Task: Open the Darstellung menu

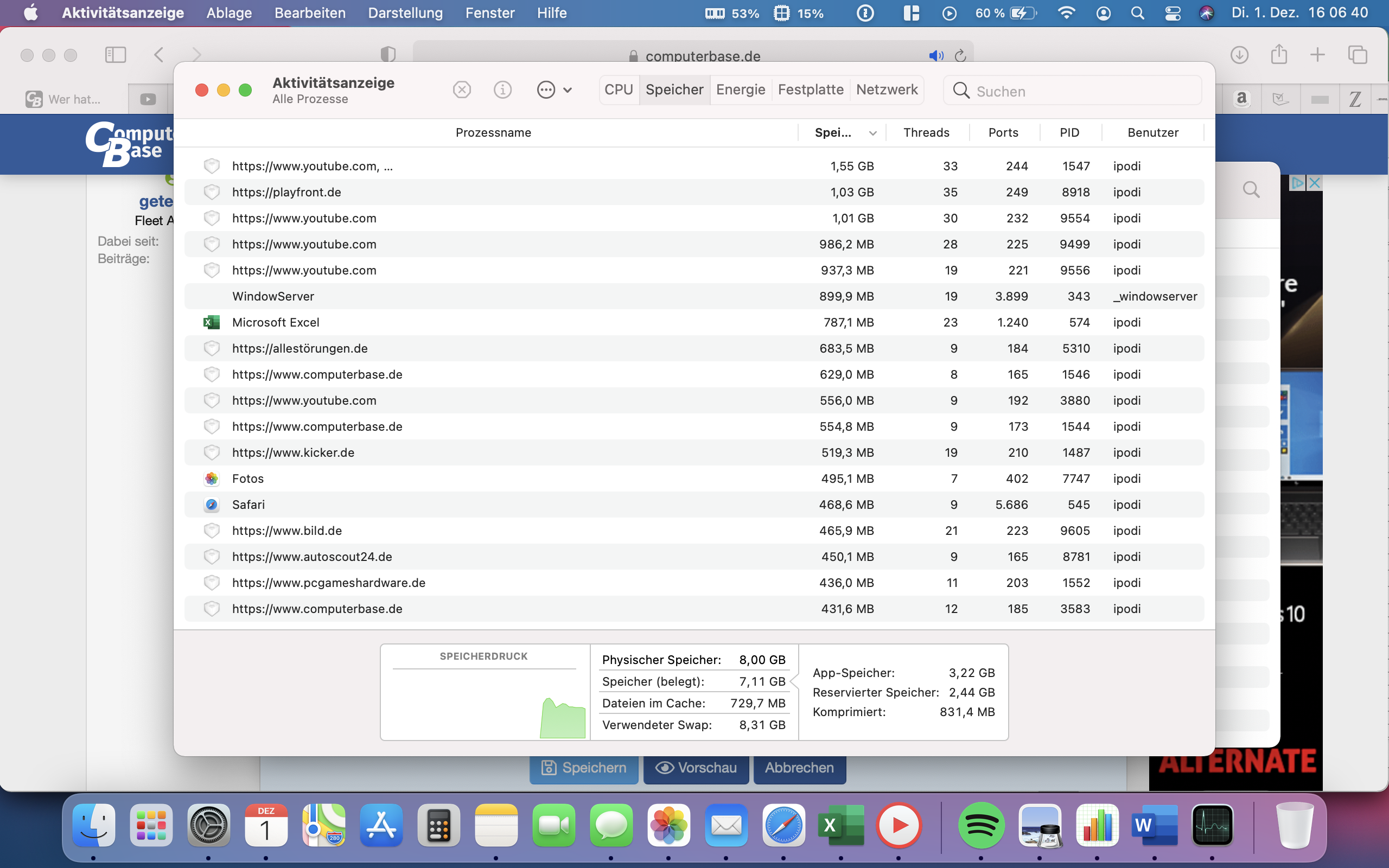Action: (405, 13)
